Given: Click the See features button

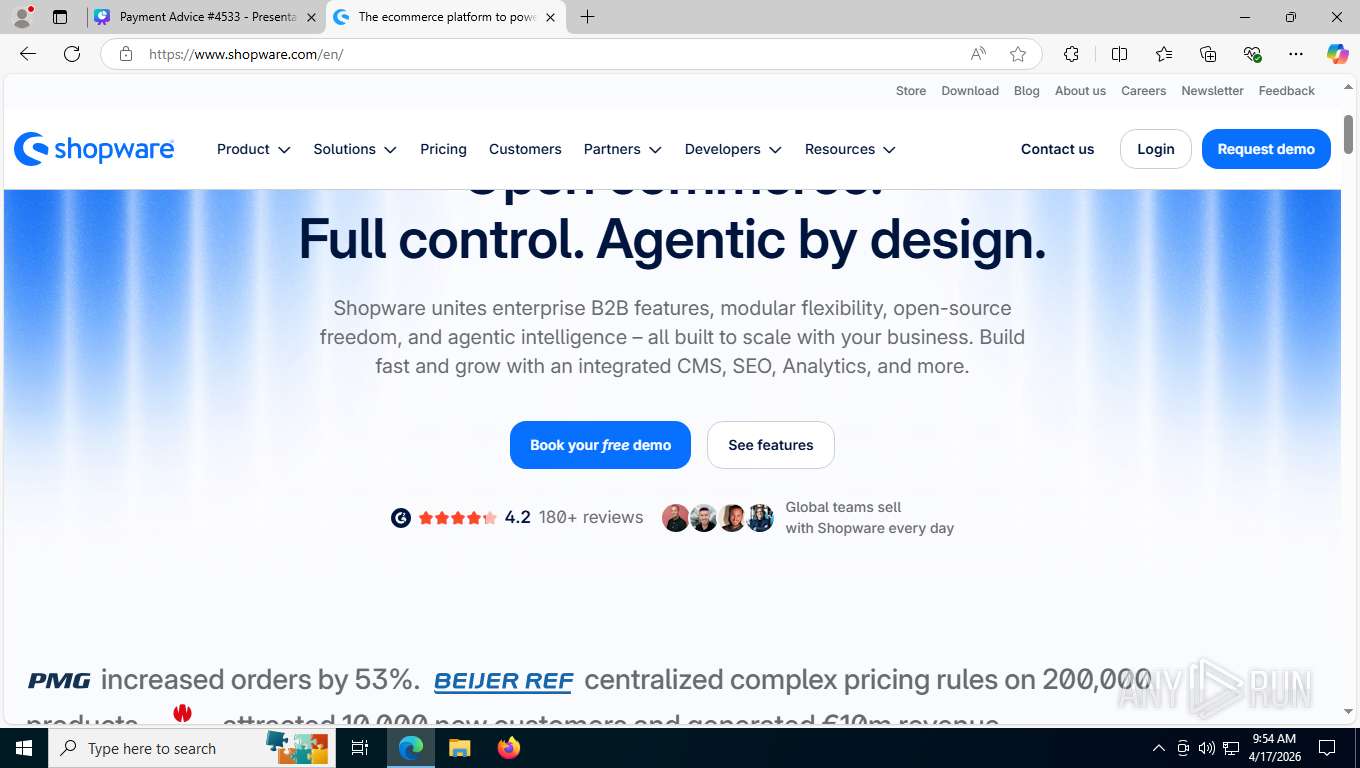Looking at the screenshot, I should (771, 445).
